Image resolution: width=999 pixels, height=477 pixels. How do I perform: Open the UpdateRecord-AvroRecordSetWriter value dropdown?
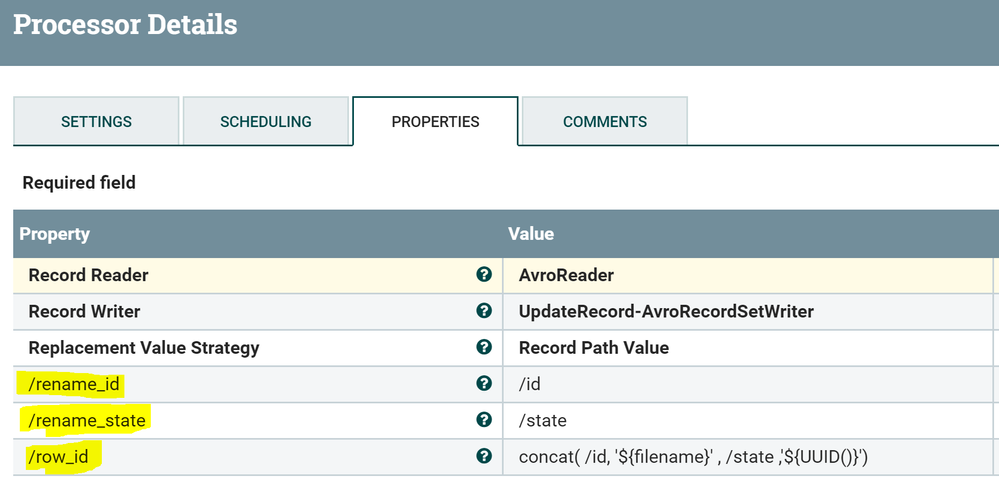coord(666,312)
